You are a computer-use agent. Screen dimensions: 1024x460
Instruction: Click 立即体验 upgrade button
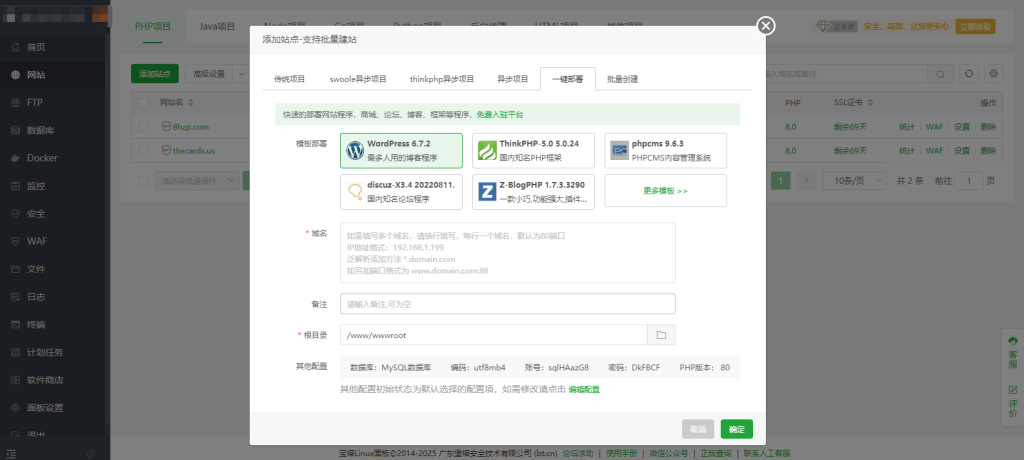(975, 26)
